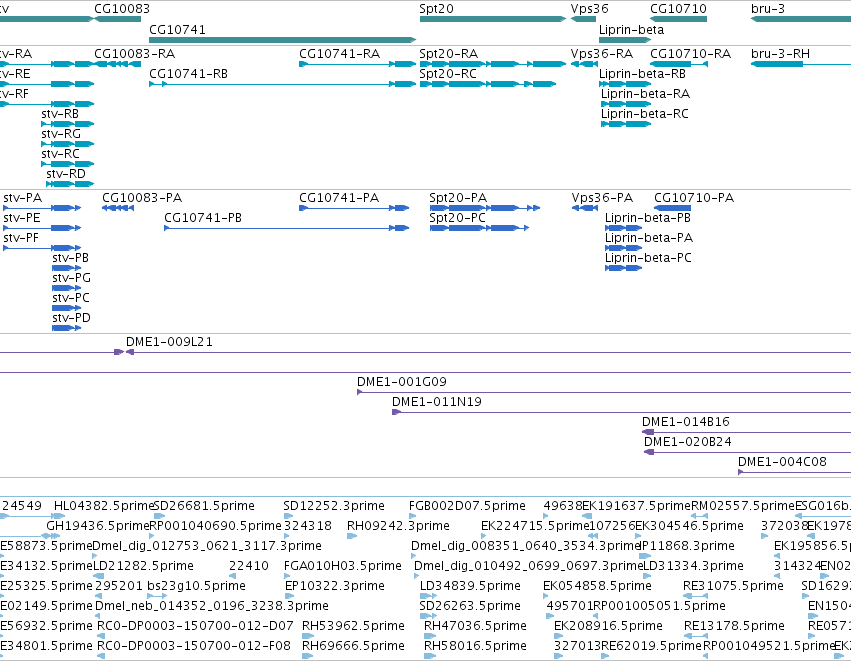The image size is (851, 661).
Task: Select the Vps36 gene glyph
Action: click(x=583, y=19)
